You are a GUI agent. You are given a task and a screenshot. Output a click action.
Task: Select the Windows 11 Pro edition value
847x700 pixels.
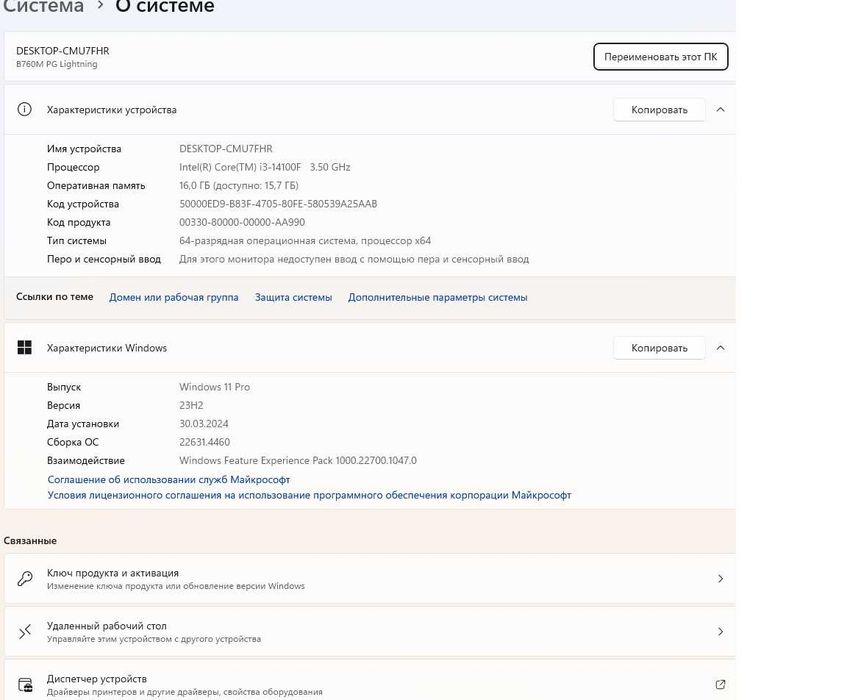pyautogui.click(x=214, y=387)
